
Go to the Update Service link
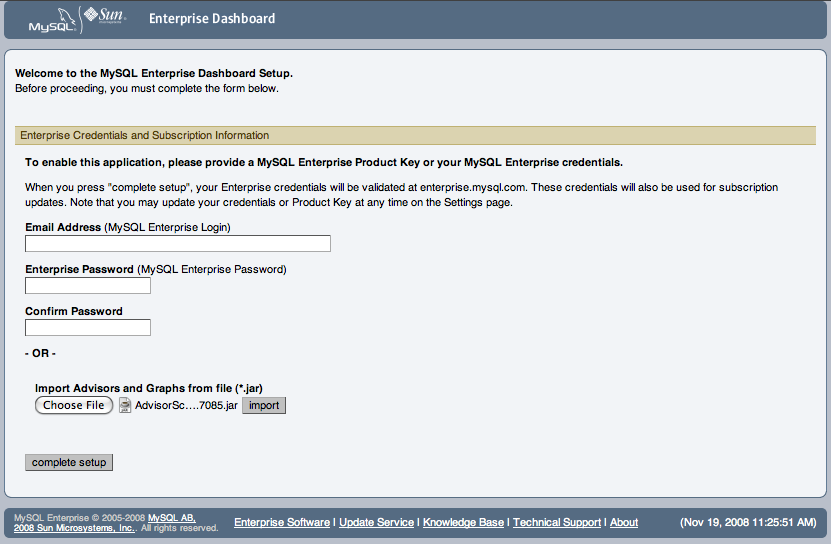pyautogui.click(x=376, y=523)
